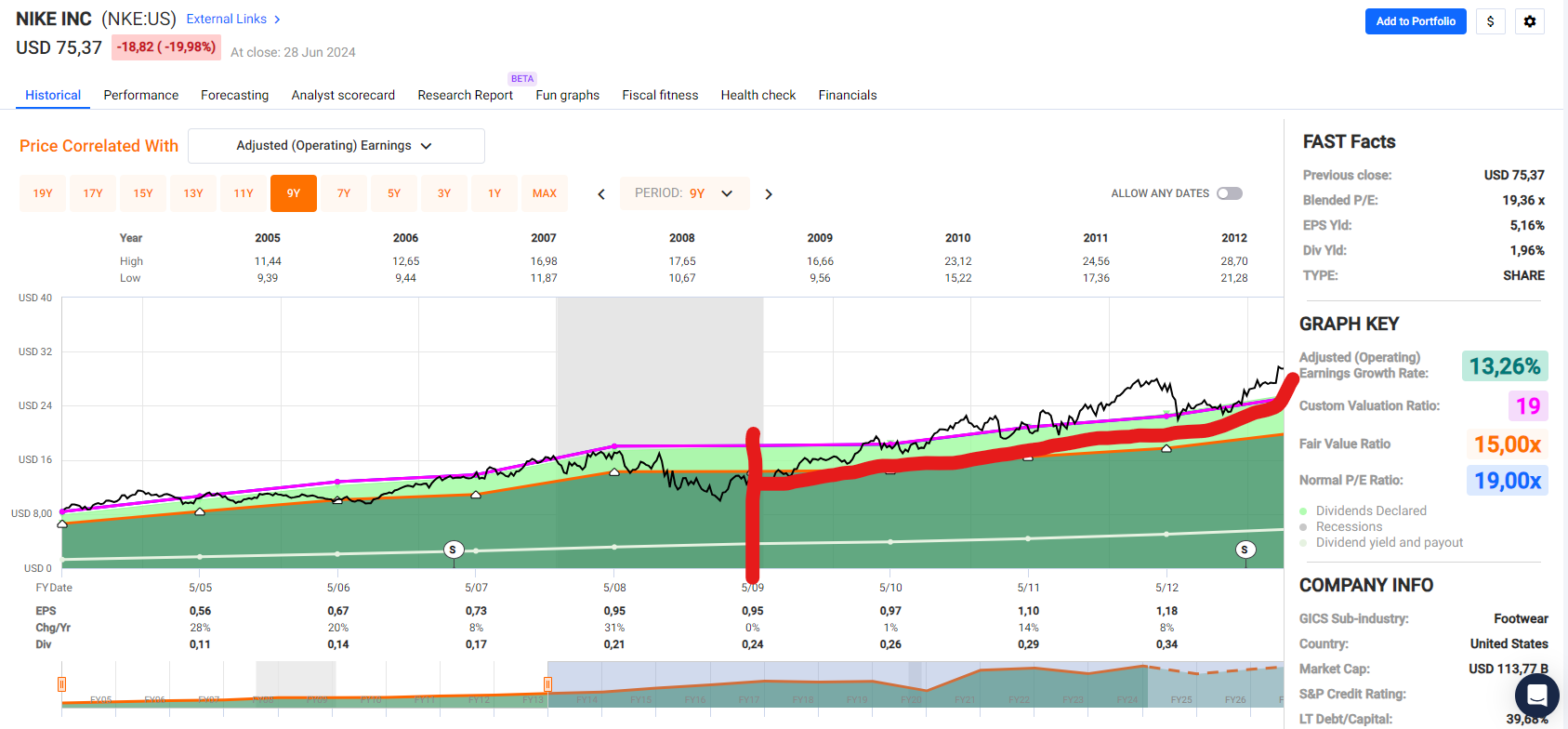Click the 13,26% earnings growth rate swatch
1568x729 pixels.
pyautogui.click(x=1505, y=366)
